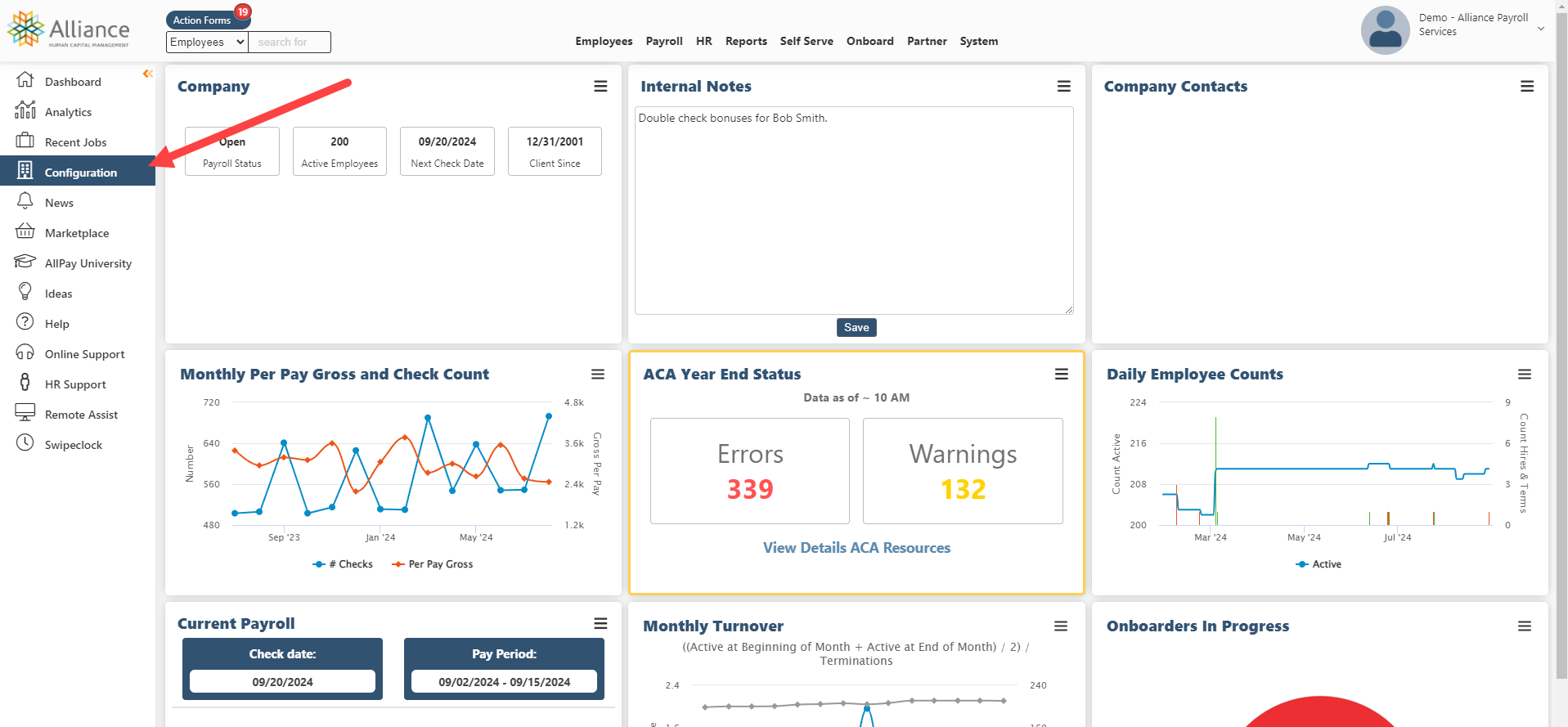Focus the 'search for' input field
1568x727 pixels.
click(290, 42)
